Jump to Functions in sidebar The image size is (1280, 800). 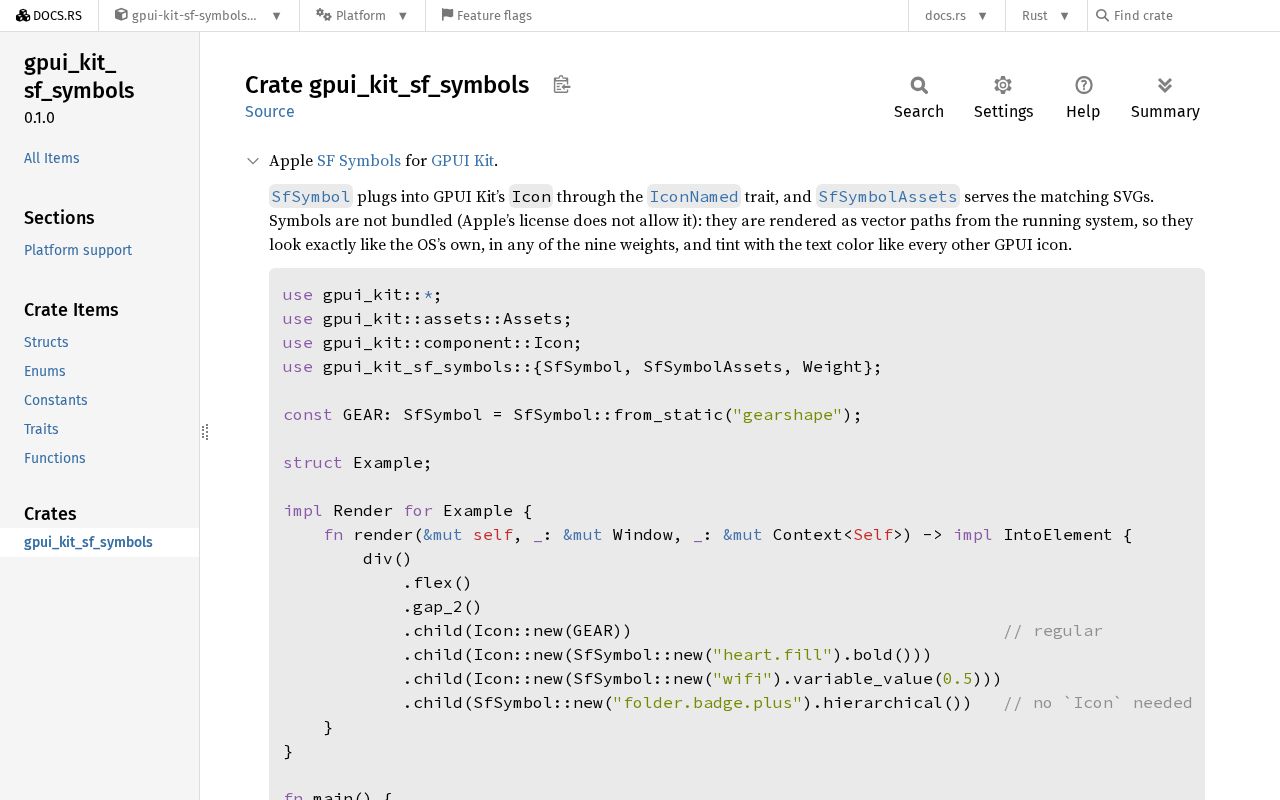tap(55, 458)
